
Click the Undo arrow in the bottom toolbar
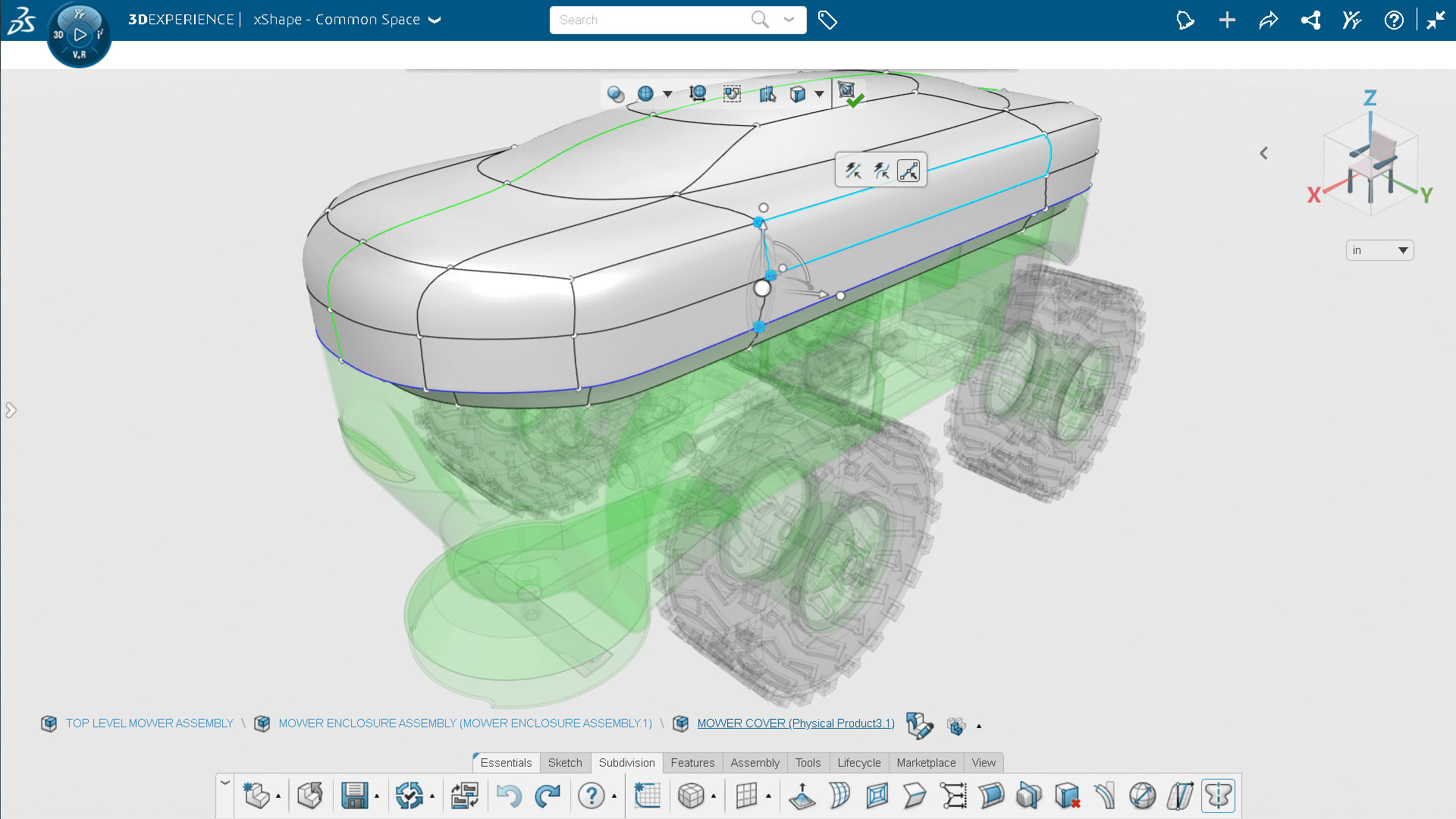tap(509, 795)
